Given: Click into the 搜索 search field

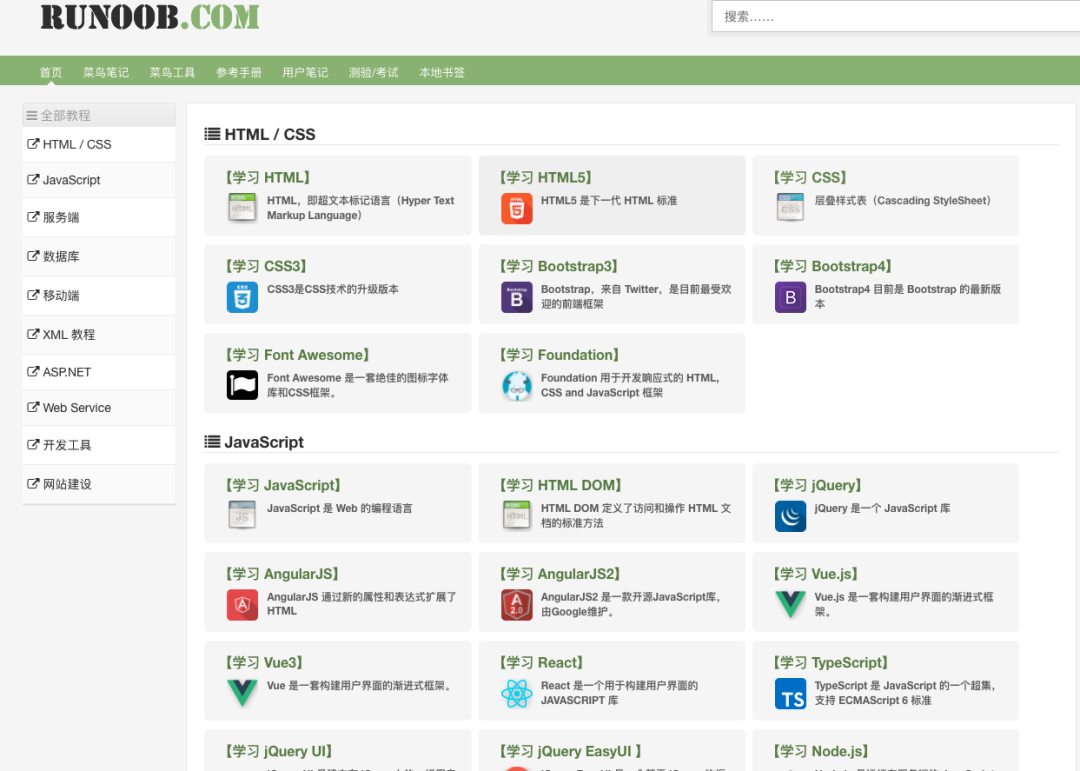Looking at the screenshot, I should coord(895,17).
